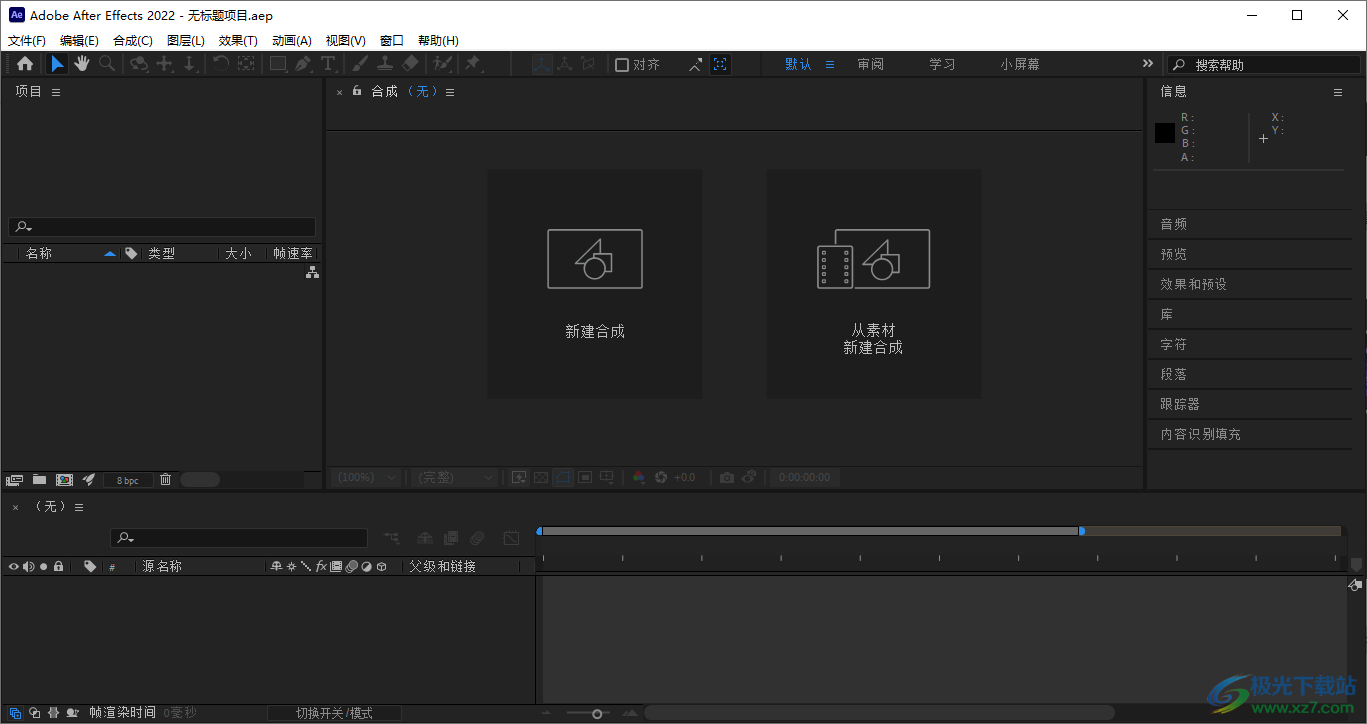
Task: Take a snapshot of the composition view
Action: point(726,477)
